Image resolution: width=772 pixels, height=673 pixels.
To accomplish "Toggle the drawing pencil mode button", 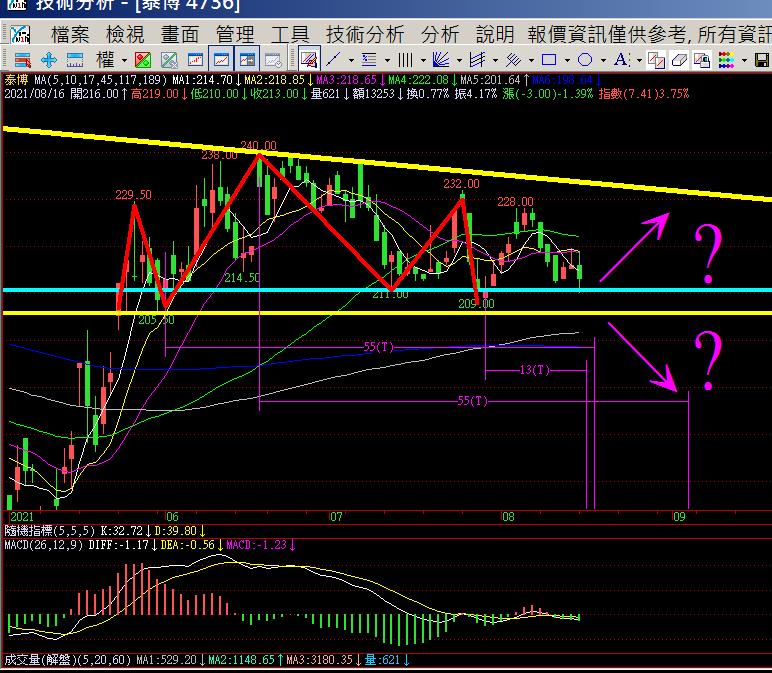I will click(x=309, y=60).
